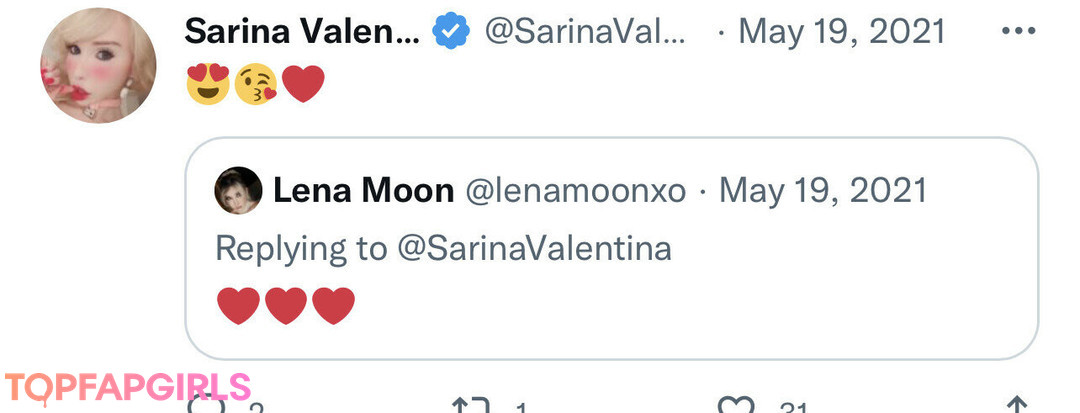
Task: Click the TOPFAPGIRLS watermark logo
Action: (127, 386)
